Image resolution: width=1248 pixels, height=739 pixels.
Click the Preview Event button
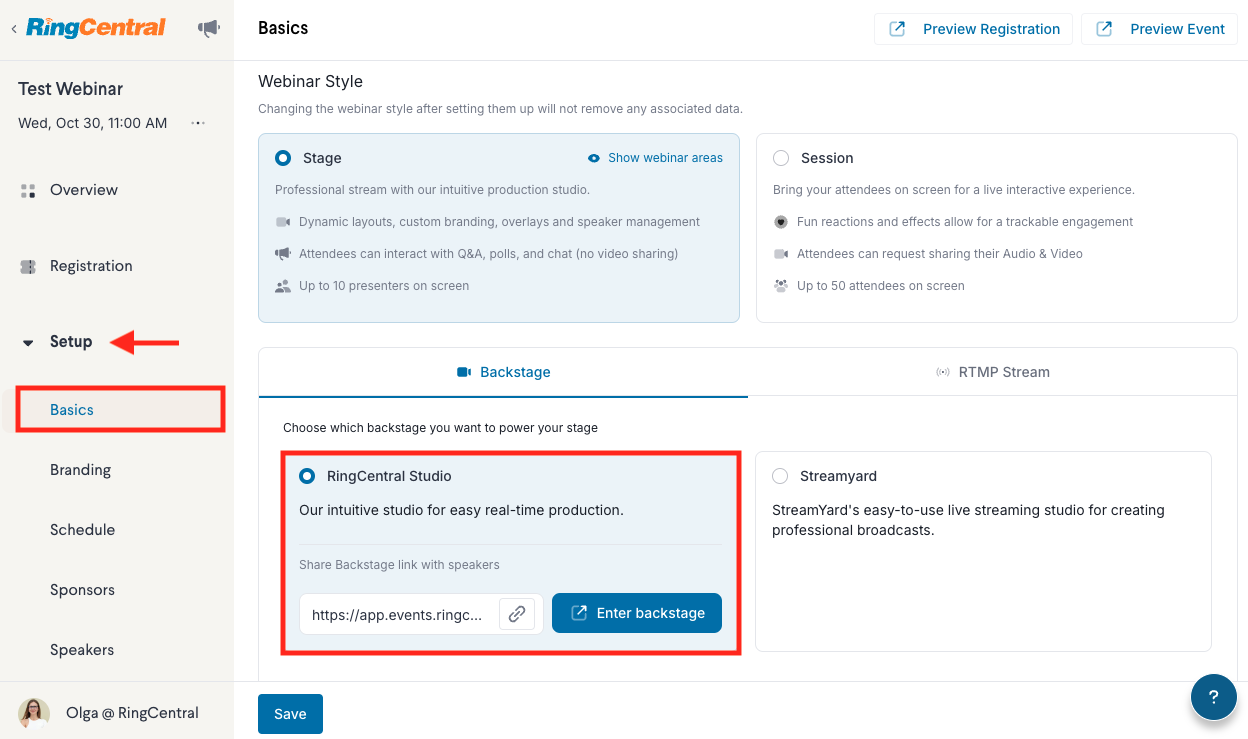pos(1159,29)
